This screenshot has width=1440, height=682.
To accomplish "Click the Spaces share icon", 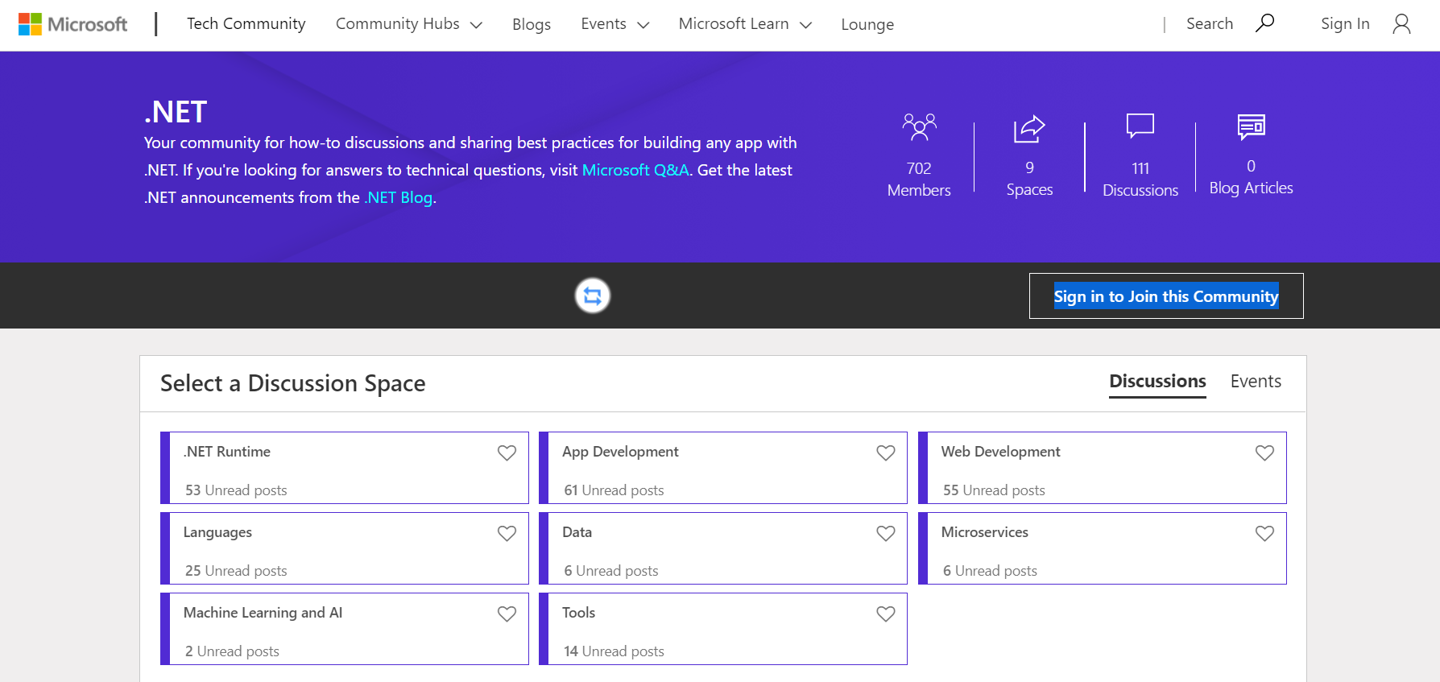I will pos(1029,128).
